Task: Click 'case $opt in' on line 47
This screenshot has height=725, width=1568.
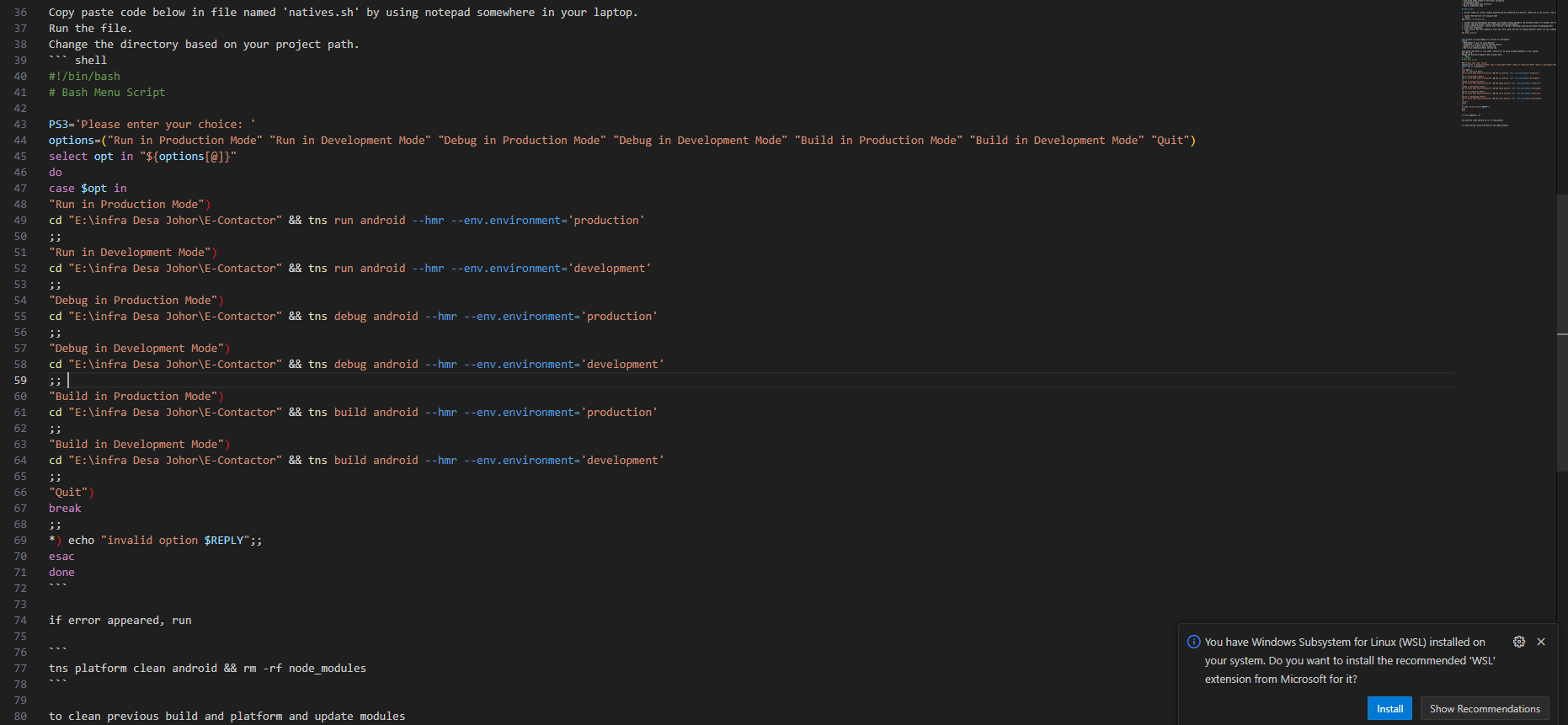Action: click(x=88, y=189)
